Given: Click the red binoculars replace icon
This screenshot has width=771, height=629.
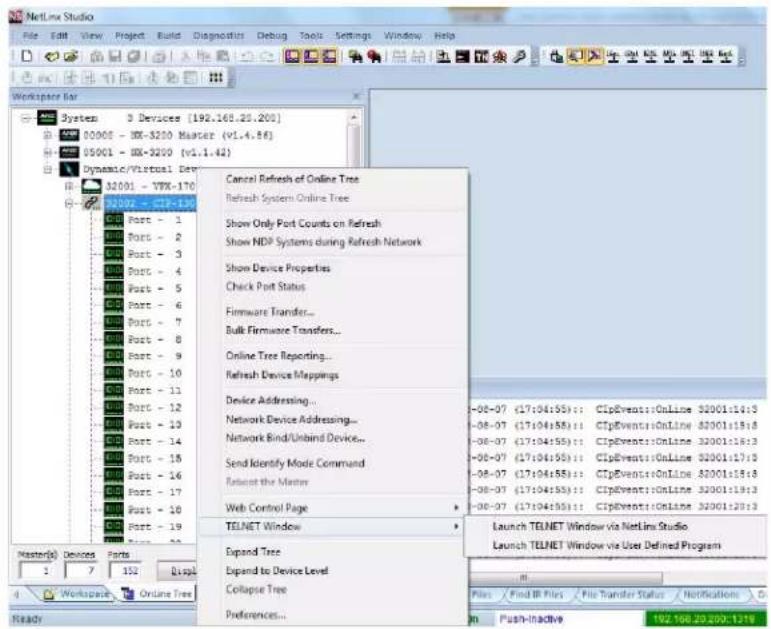Looking at the screenshot, I should tap(374, 57).
